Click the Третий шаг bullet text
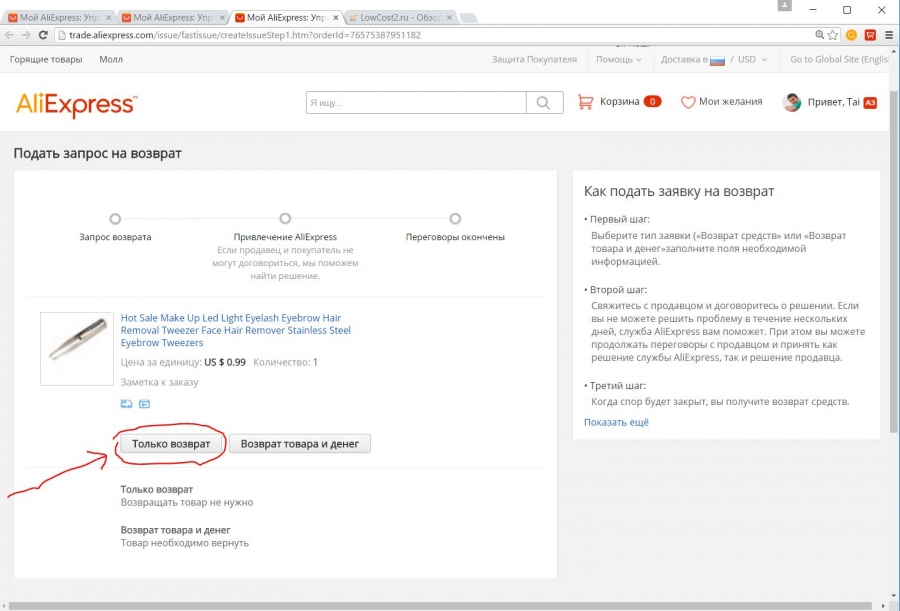This screenshot has height=611, width=900. (x=618, y=386)
